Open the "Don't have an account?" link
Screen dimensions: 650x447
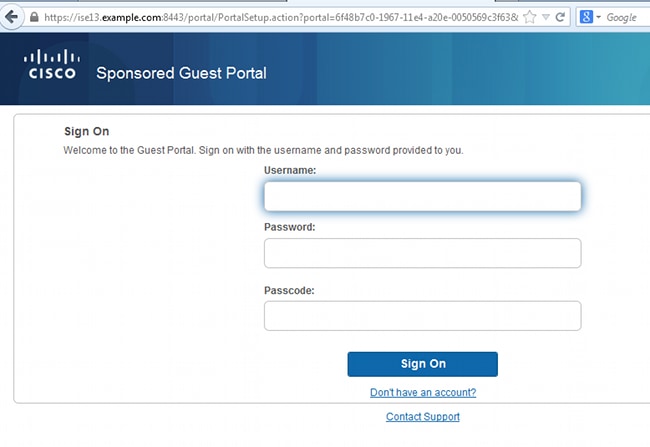[x=423, y=392]
